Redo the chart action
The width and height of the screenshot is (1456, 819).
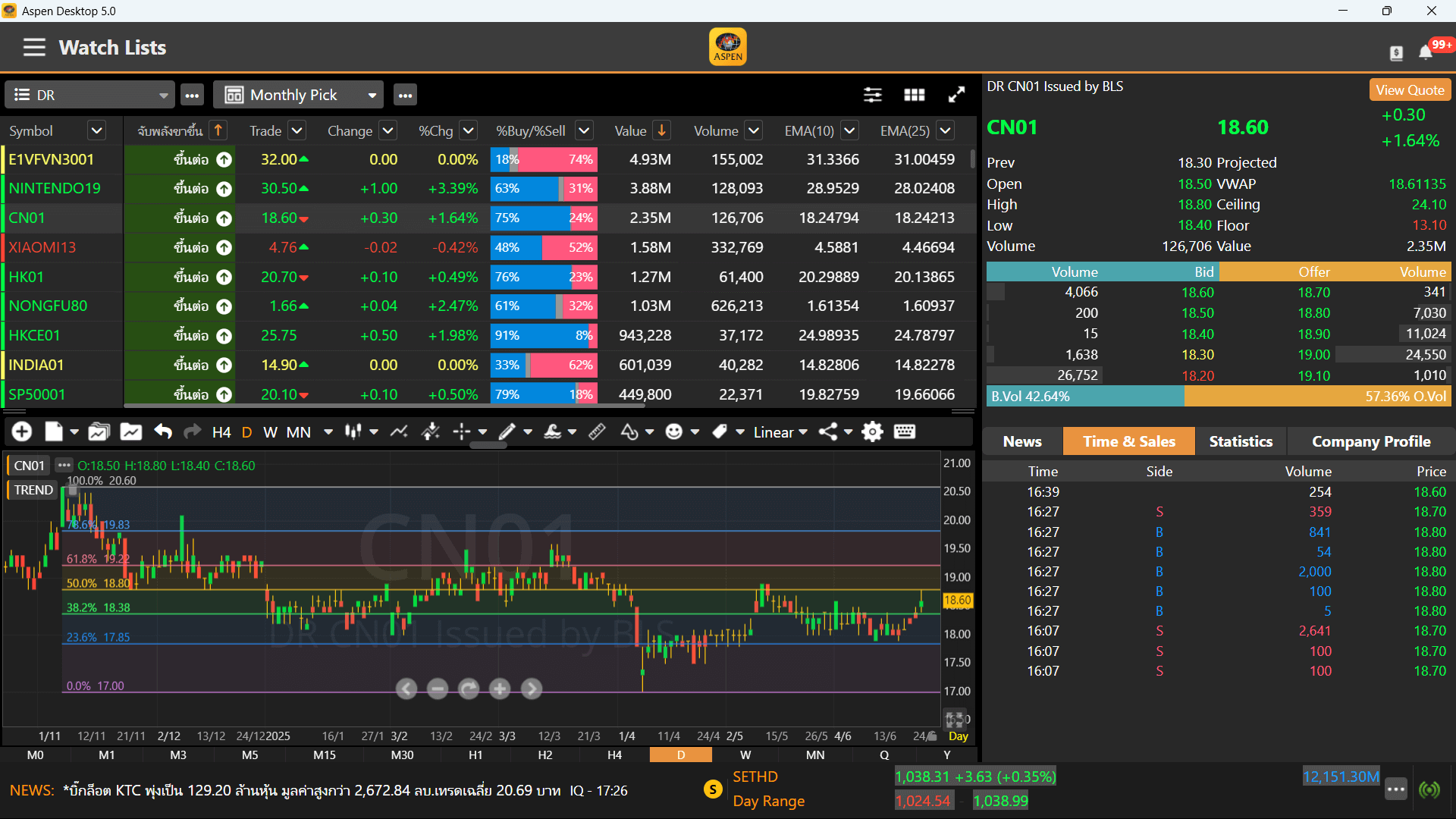point(193,431)
